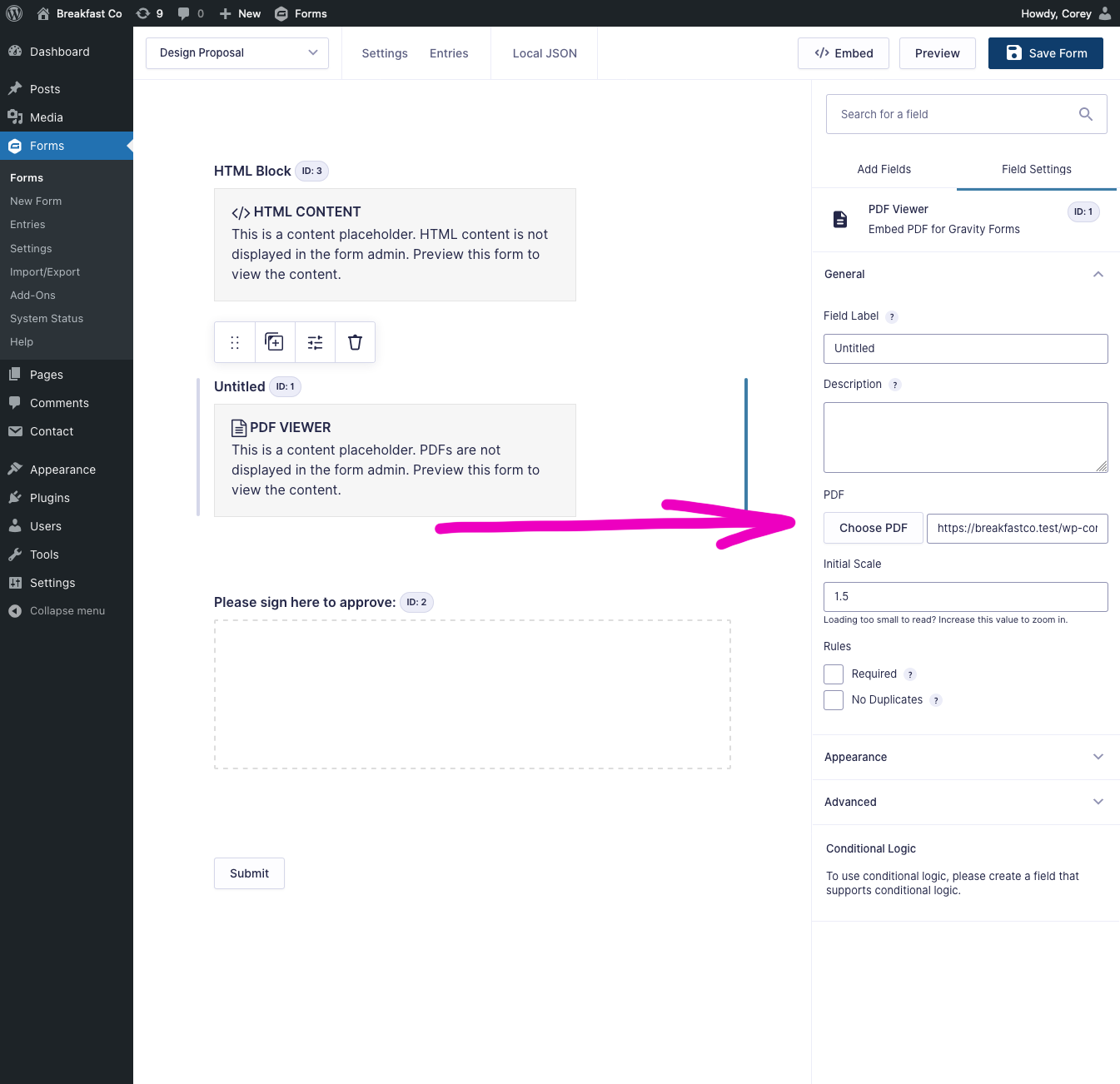Click the Field Label help icon
Screen dimensions: 1120x1084
point(892,316)
